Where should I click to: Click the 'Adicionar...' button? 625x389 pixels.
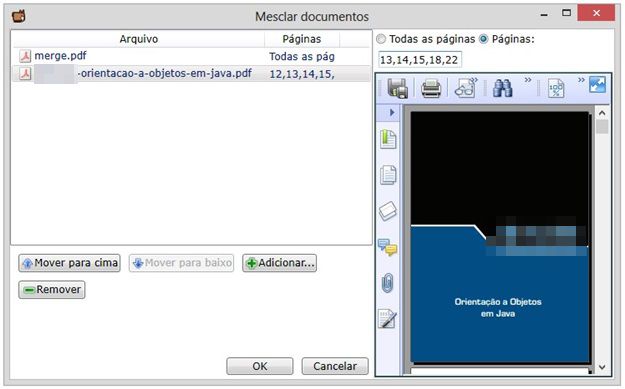click(279, 263)
